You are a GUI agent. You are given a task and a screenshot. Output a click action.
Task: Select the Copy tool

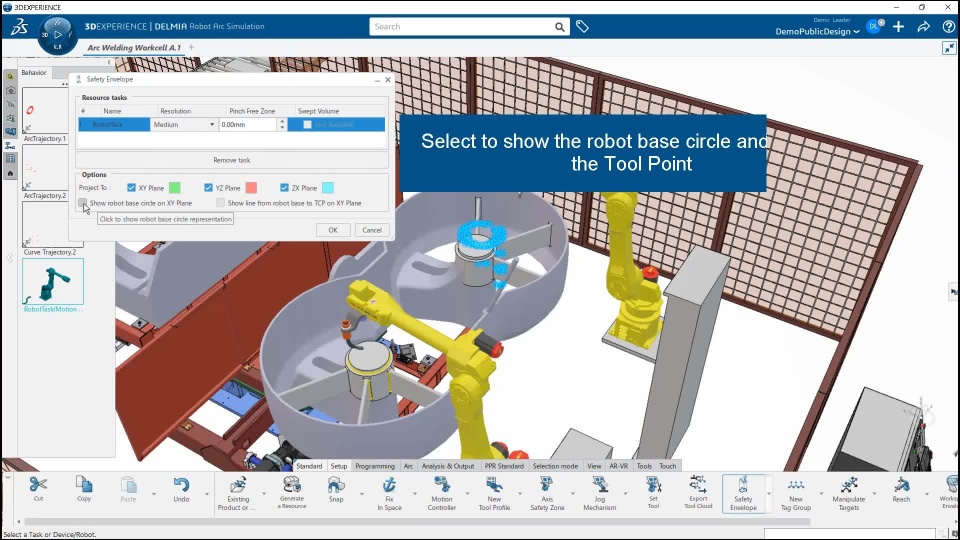point(84,489)
